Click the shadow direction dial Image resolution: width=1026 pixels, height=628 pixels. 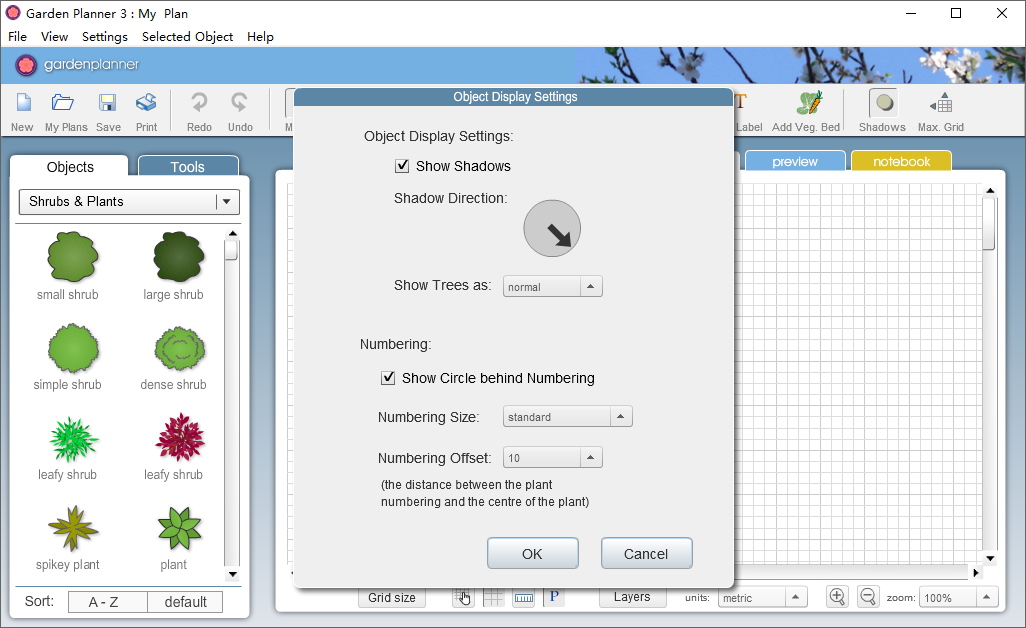pyautogui.click(x=552, y=228)
